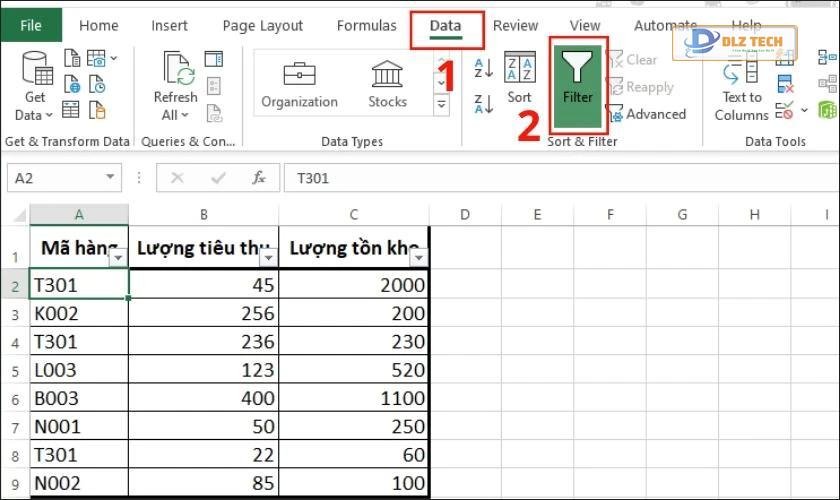Viewport: 840px width, 500px height.
Task: Open filter dropdown for Lượng tồn kho
Action: [x=419, y=258]
